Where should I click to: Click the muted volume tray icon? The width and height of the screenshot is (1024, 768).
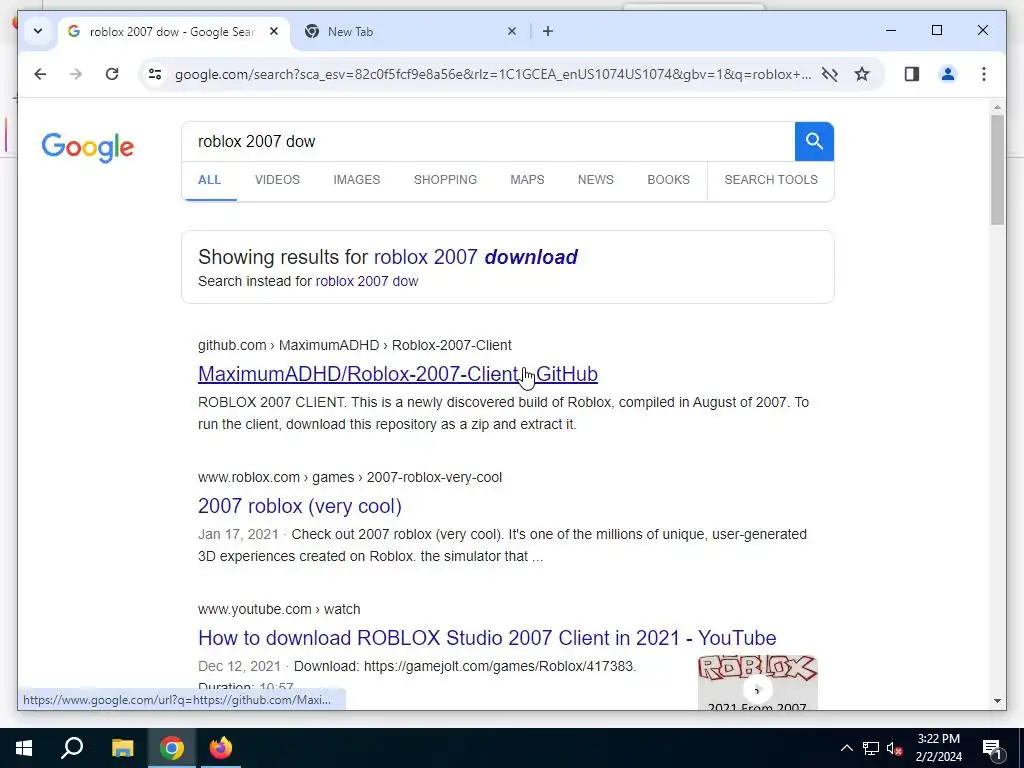894,748
